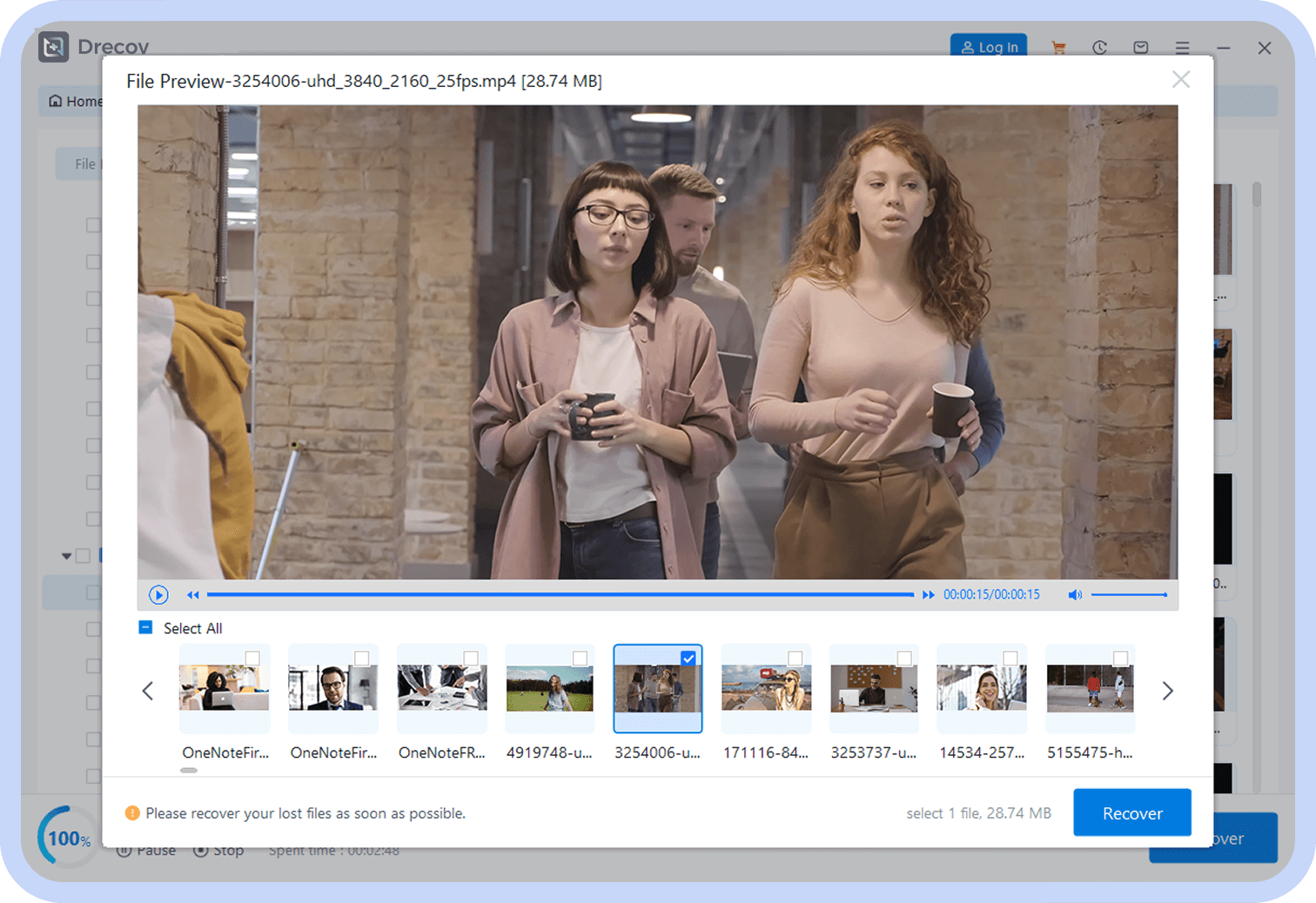Play the previewed video

[158, 595]
